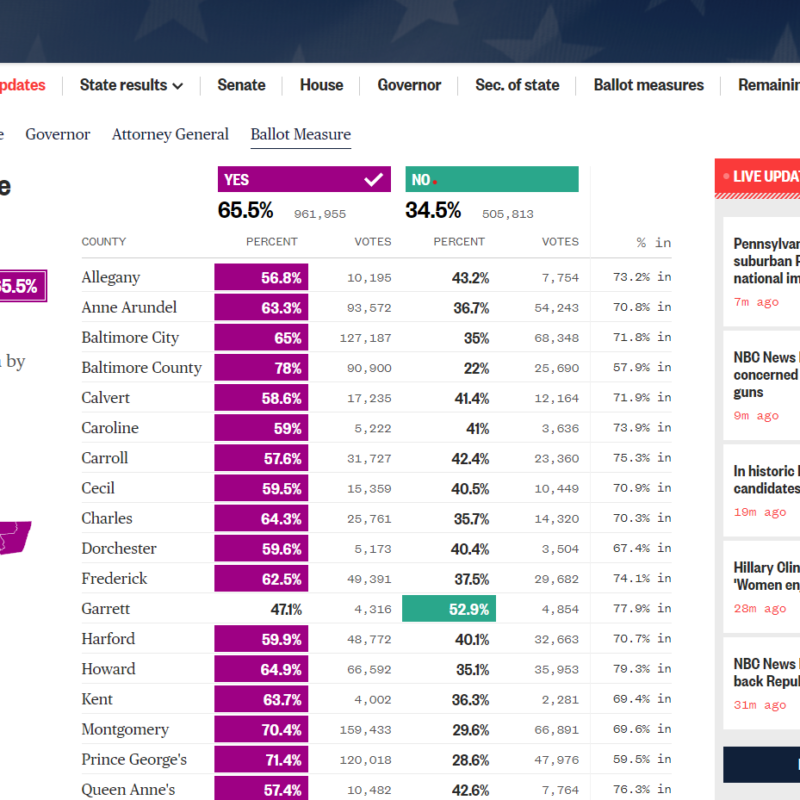Open the Senate results page

[x=241, y=85]
